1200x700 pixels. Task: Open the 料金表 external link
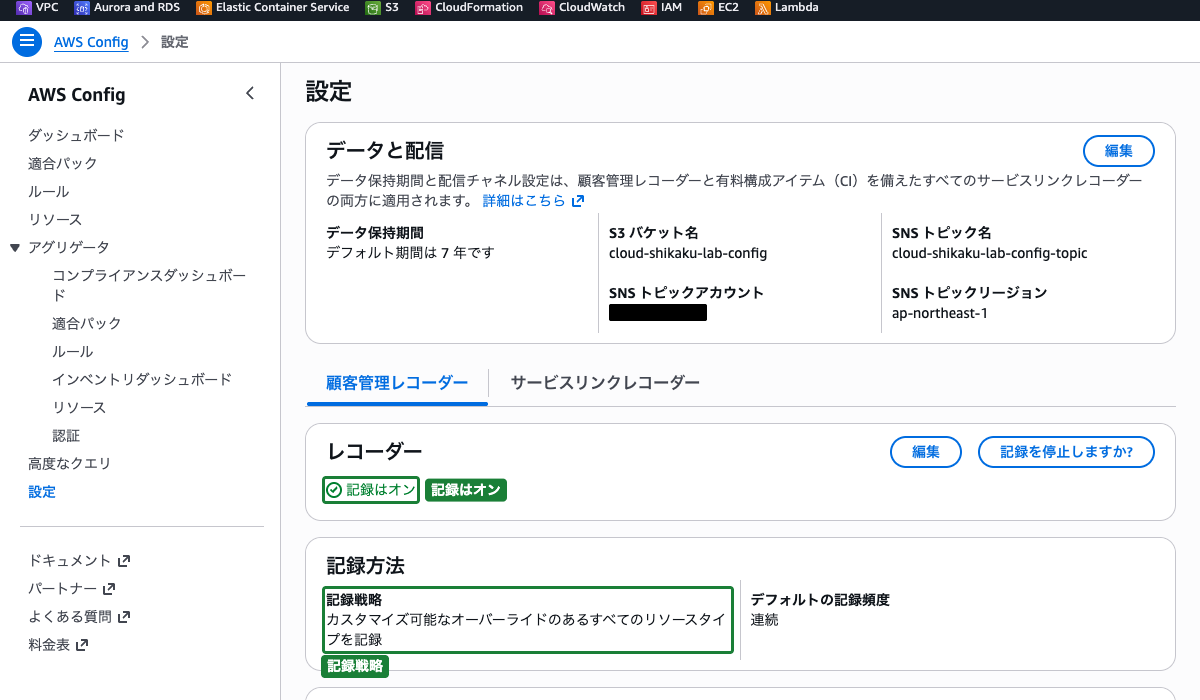tap(58, 645)
